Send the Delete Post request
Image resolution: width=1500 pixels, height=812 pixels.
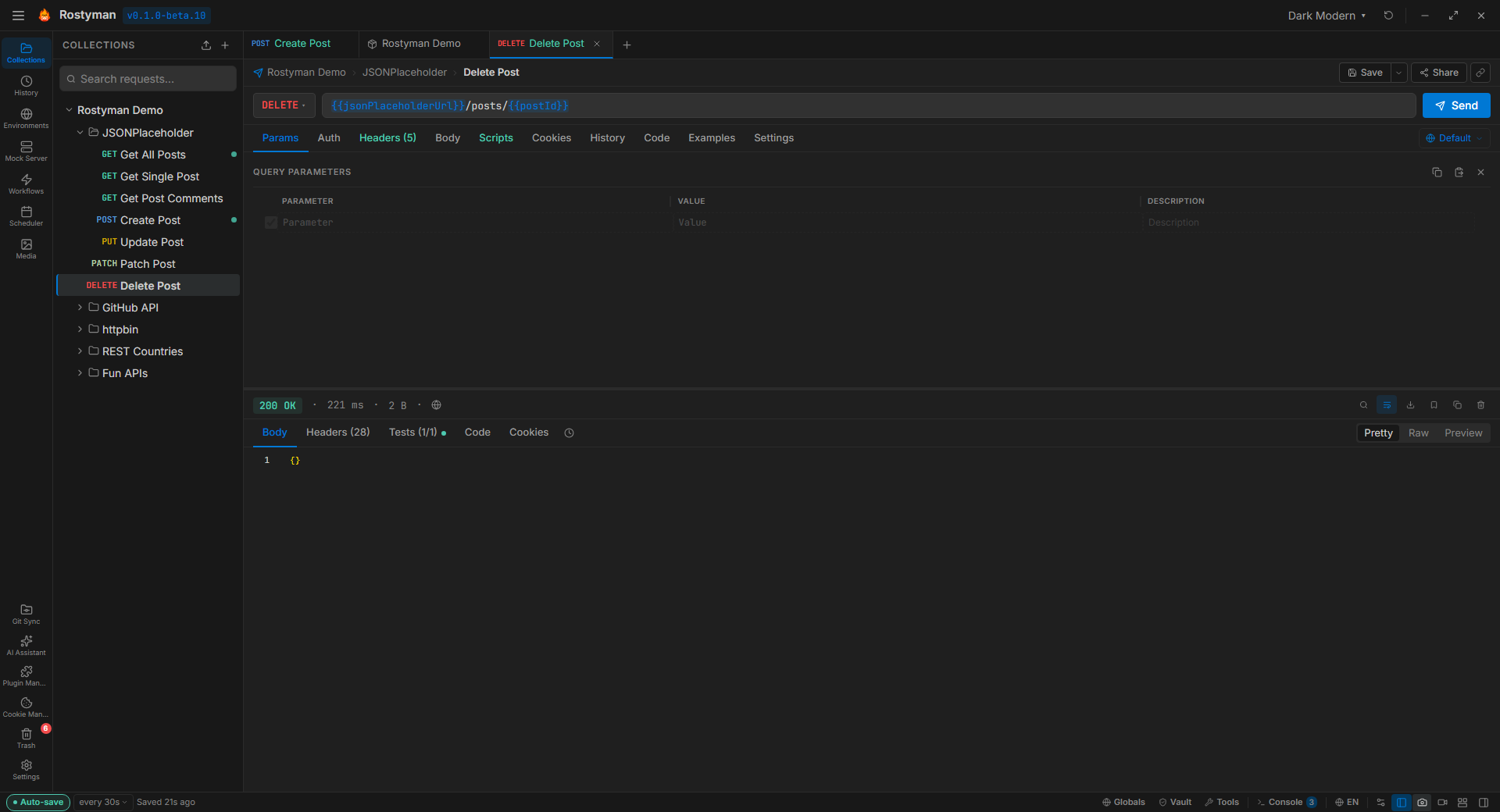point(1455,105)
